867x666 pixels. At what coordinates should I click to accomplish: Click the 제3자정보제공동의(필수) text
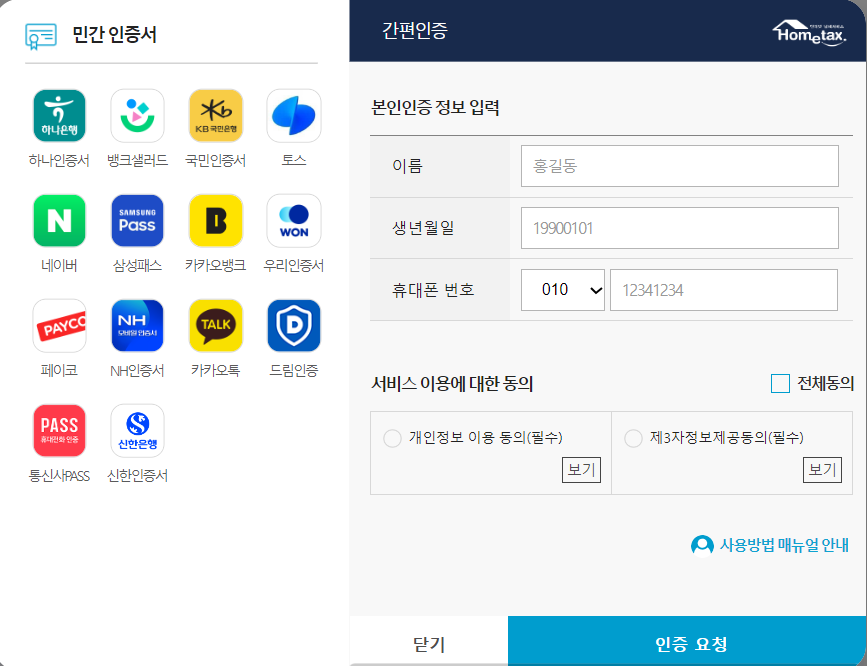pyautogui.click(x=727, y=438)
